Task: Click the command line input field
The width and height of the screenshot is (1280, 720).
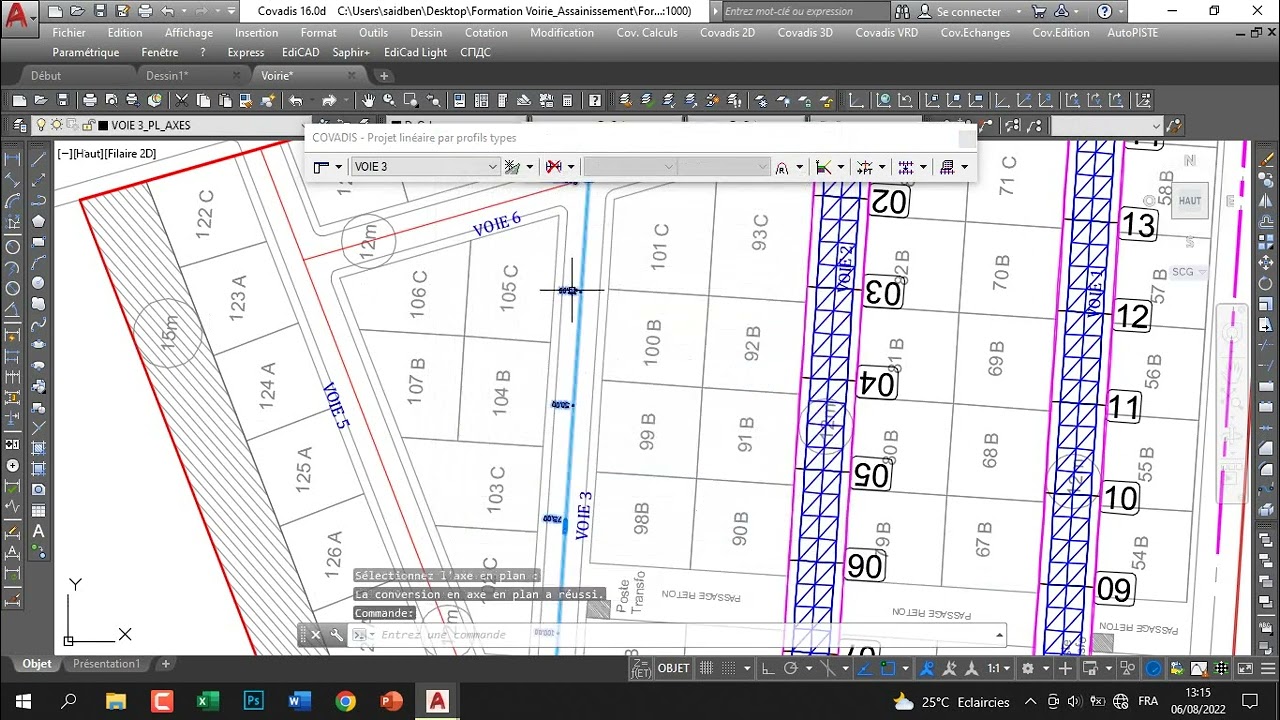Action: (680, 635)
